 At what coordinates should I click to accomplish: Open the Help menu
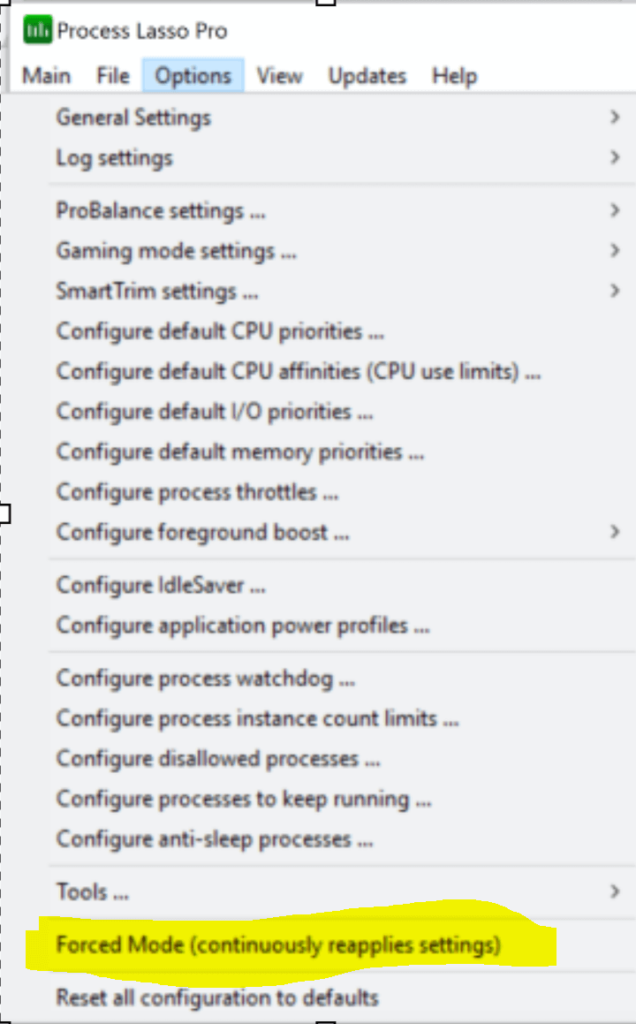pyautogui.click(x=454, y=75)
